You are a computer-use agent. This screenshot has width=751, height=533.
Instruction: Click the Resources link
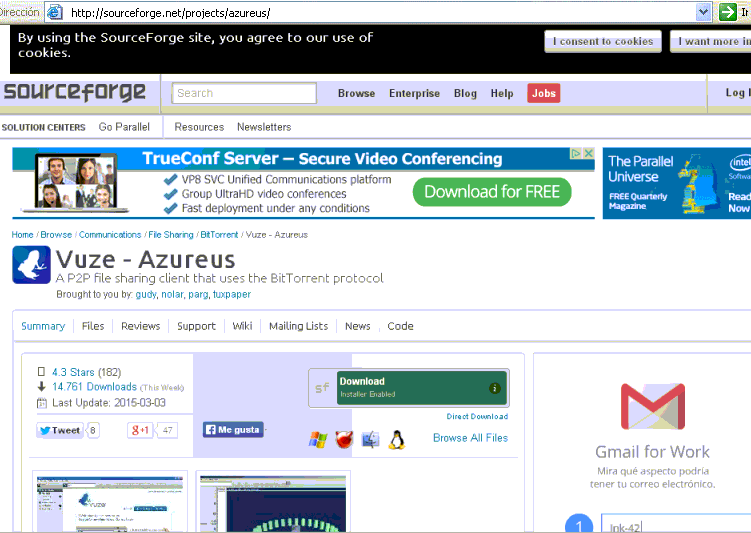[199, 127]
